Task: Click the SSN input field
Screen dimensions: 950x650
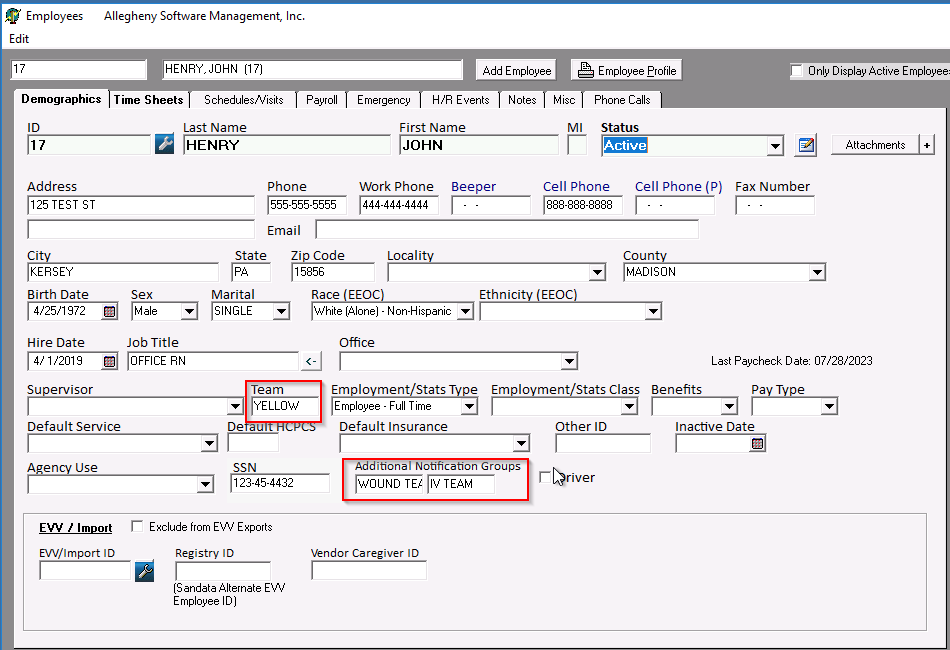Action: point(280,483)
